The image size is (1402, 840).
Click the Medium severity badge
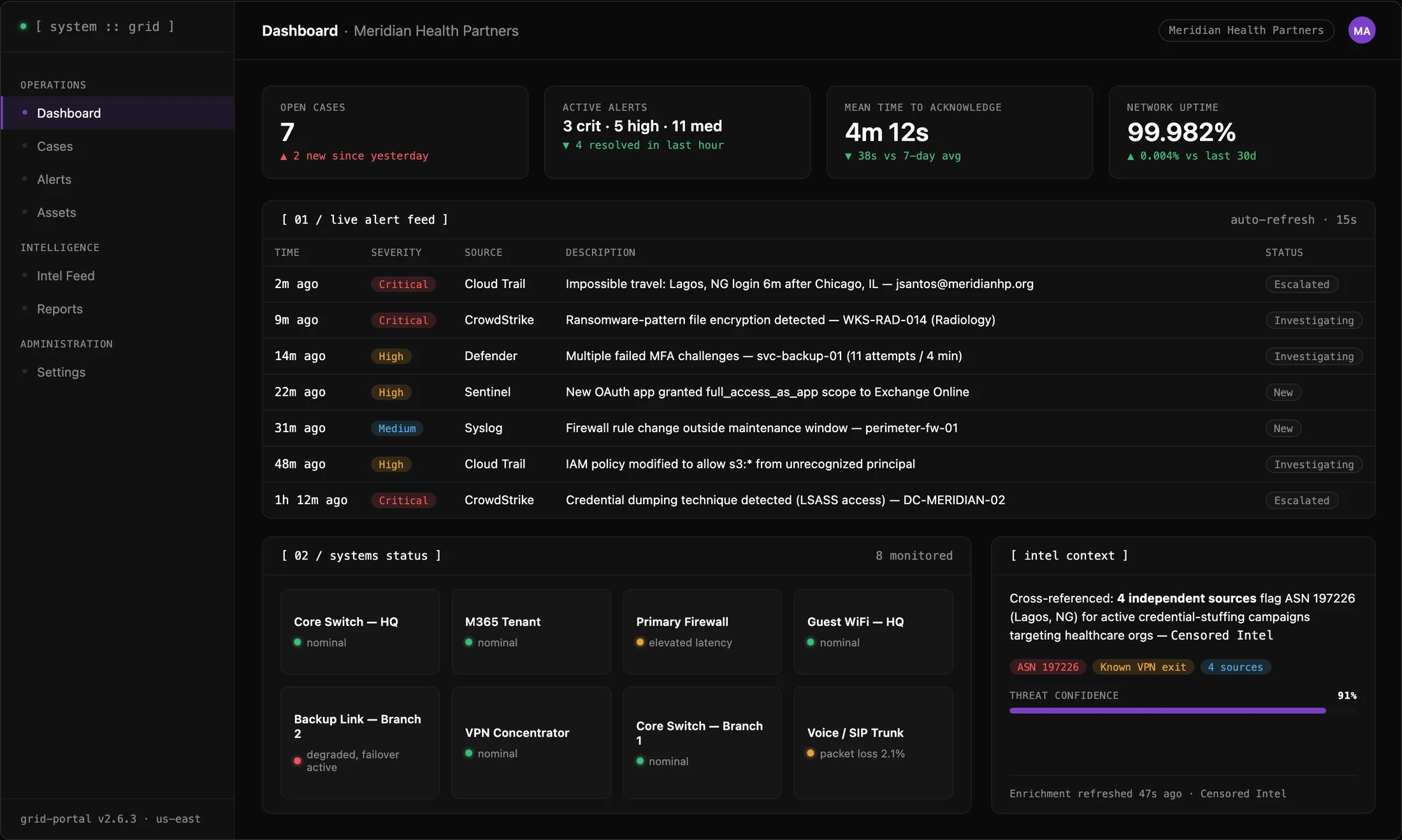(397, 428)
